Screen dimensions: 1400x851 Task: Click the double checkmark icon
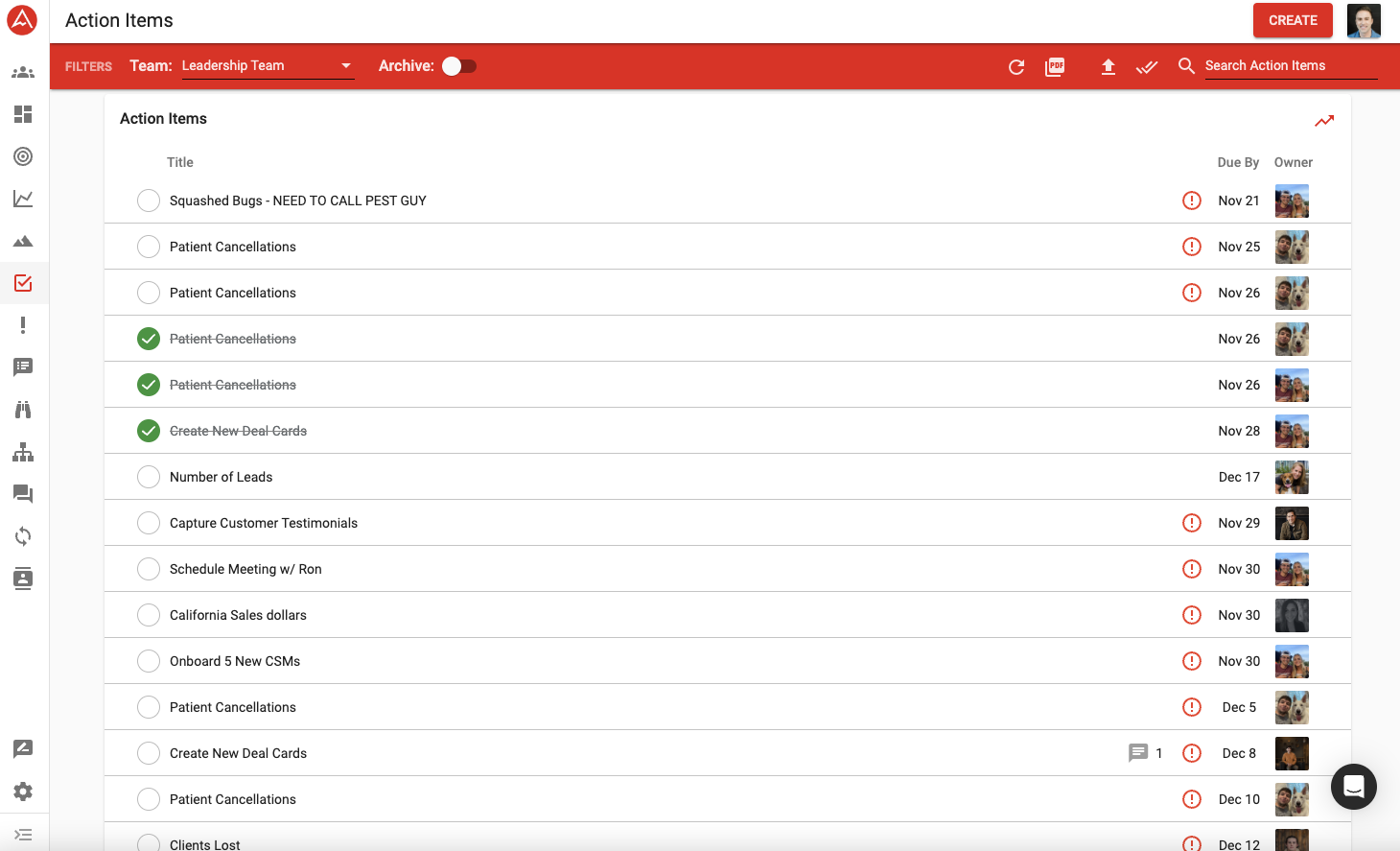(x=1147, y=66)
